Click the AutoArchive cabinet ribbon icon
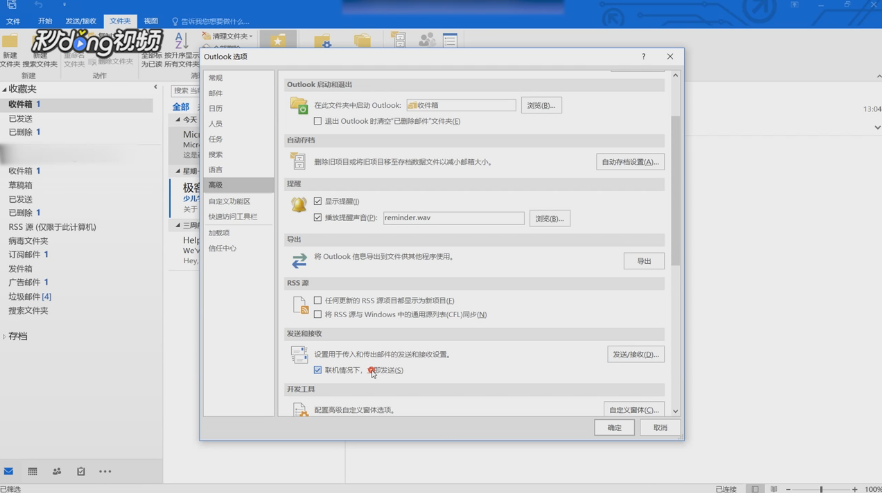The width and height of the screenshot is (882, 493). 398,40
